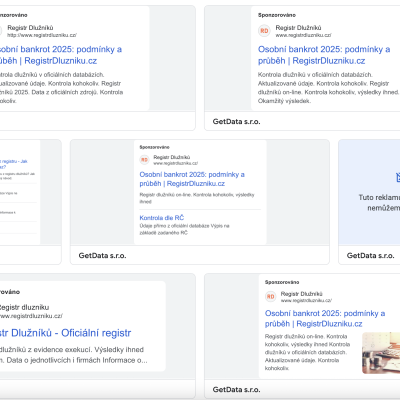Click 'Sponzorováno' label in the Kontrola dle RČ ad
The width and height of the screenshot is (400, 400).
tap(154, 147)
